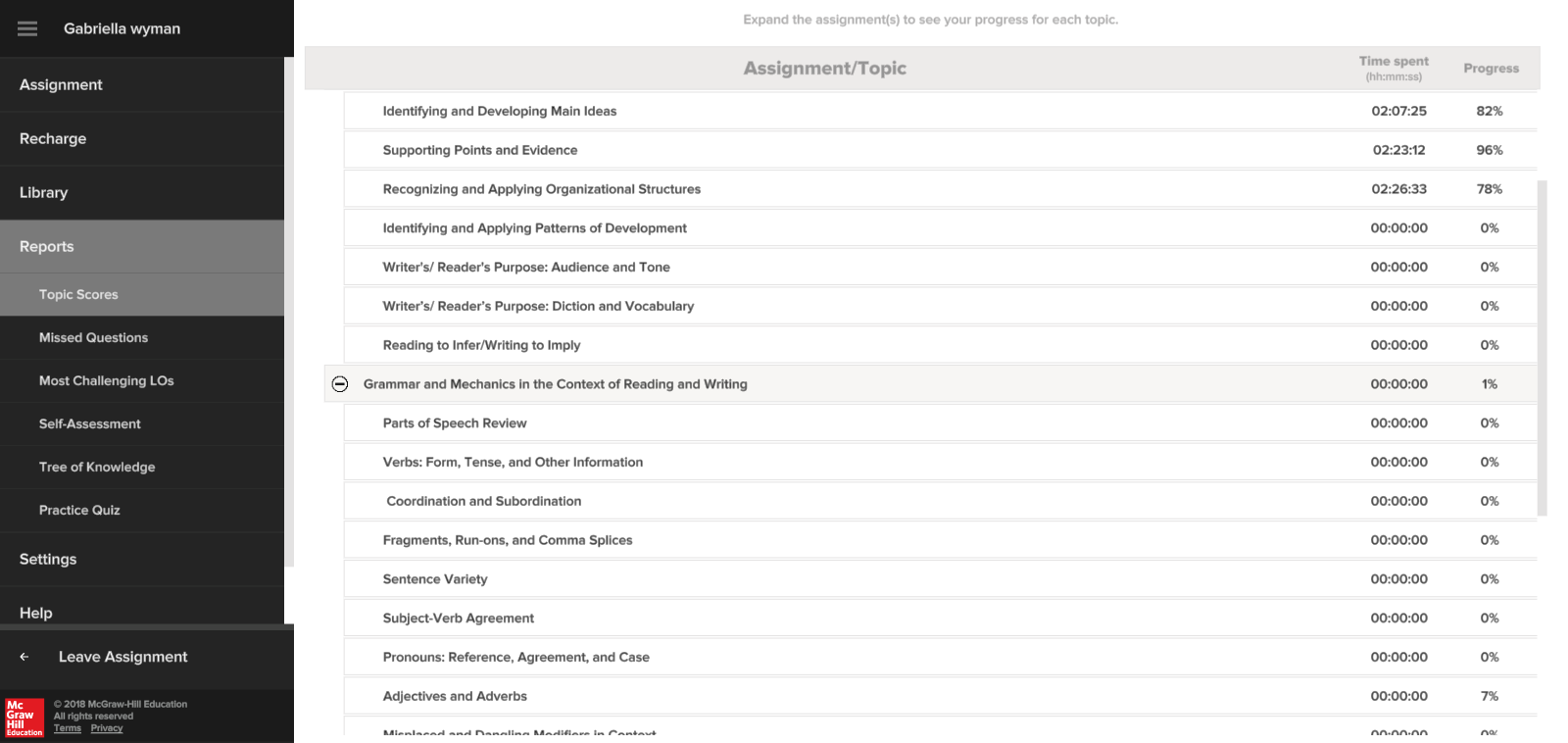Click the main content vertical scrollbar
Viewport: 1568px width, 743px height.
pos(1543,348)
